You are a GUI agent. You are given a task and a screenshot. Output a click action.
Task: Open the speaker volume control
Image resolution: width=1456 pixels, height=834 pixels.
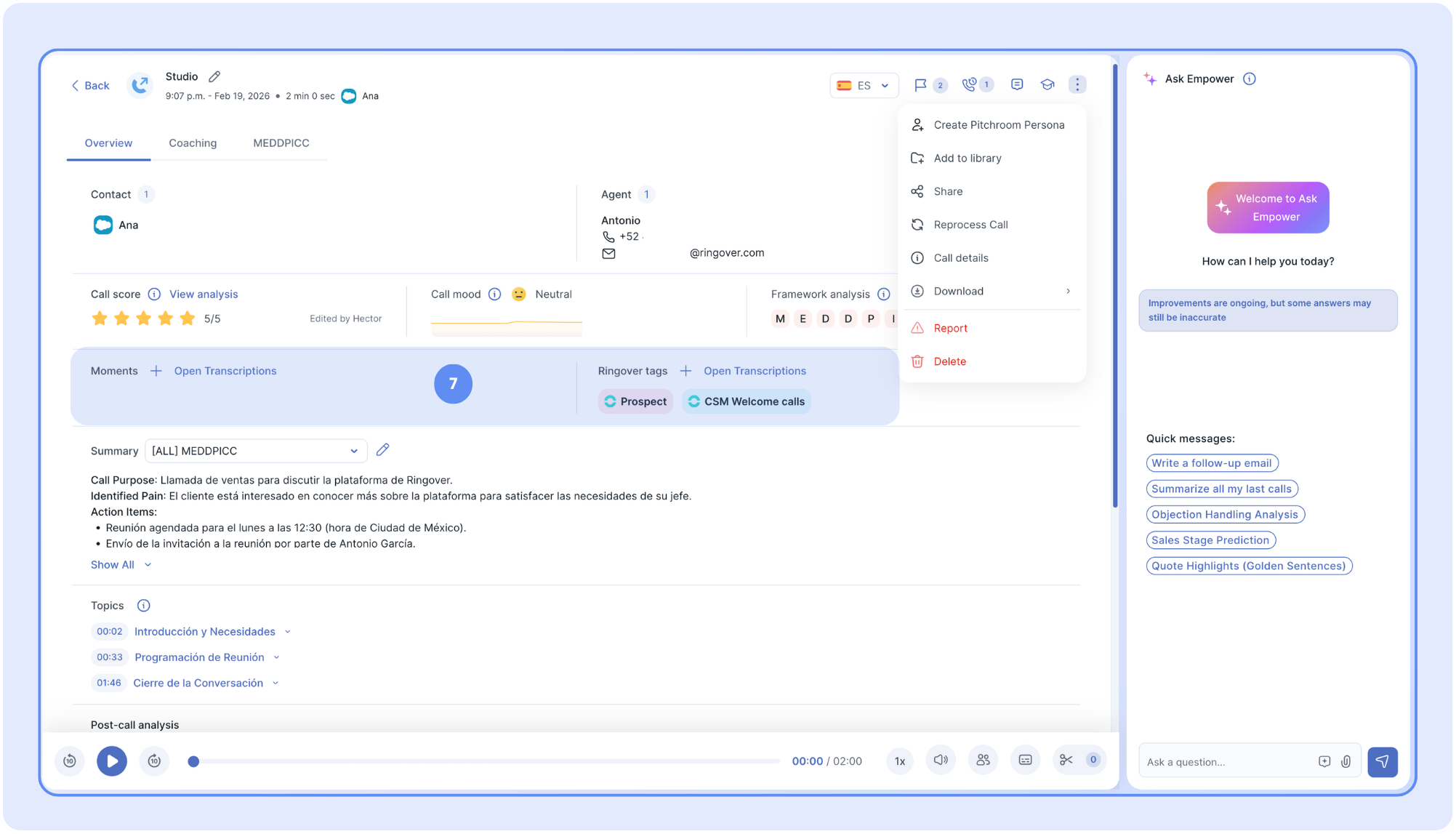941,760
